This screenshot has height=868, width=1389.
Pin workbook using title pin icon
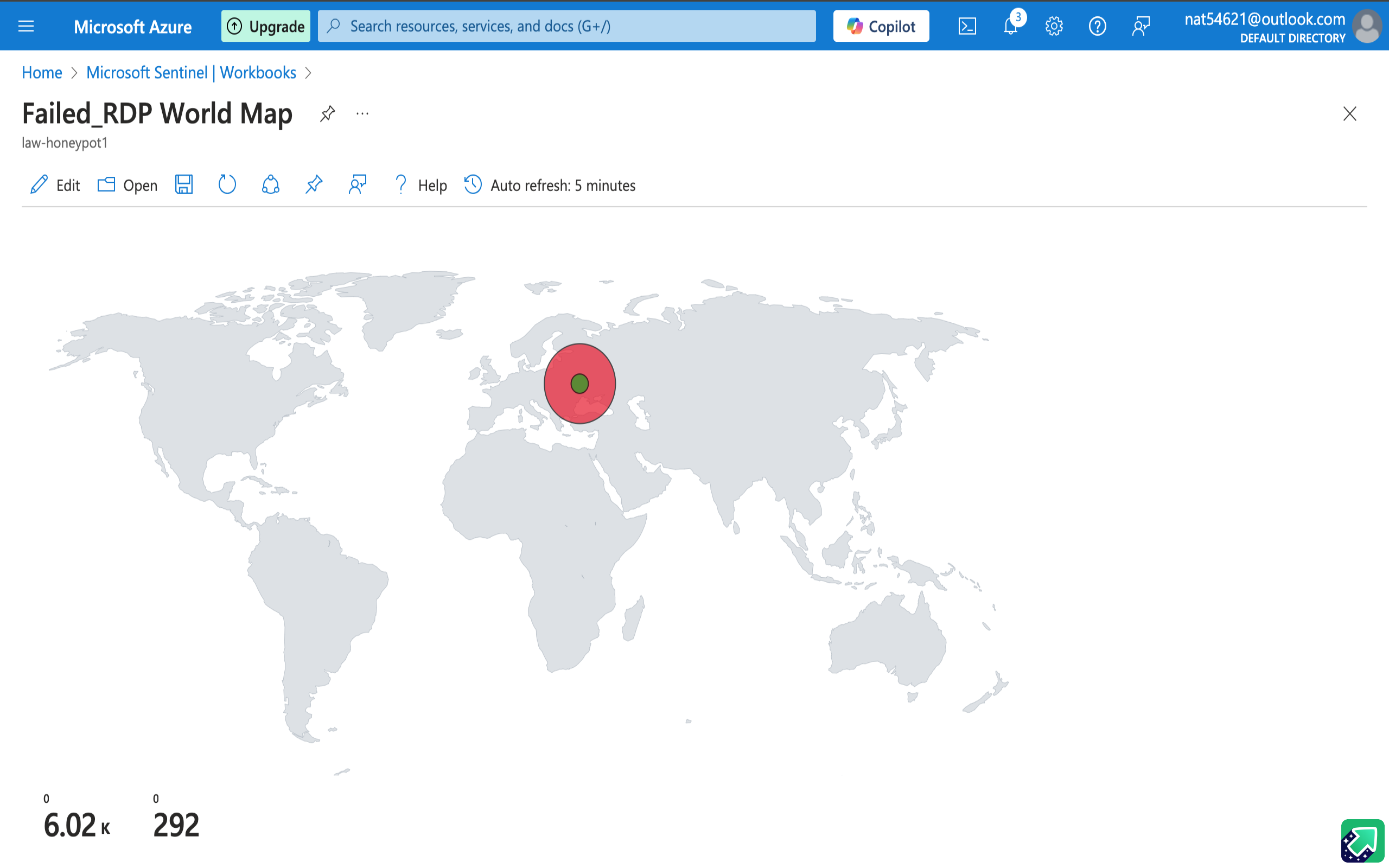point(327,114)
